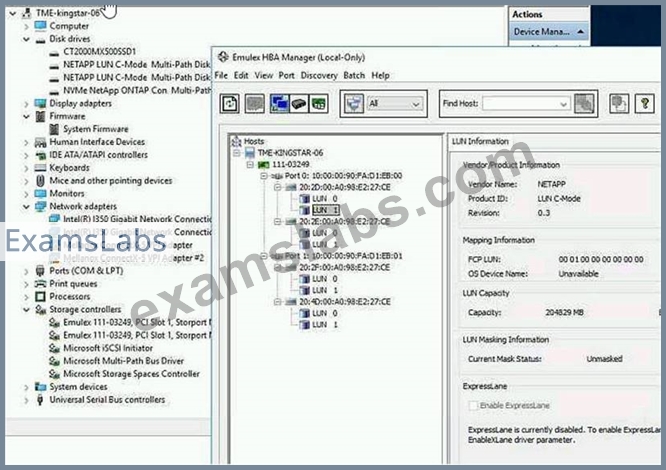666x470 pixels.
Task: Switch to Host view toolbar icon
Action: pos(279,104)
